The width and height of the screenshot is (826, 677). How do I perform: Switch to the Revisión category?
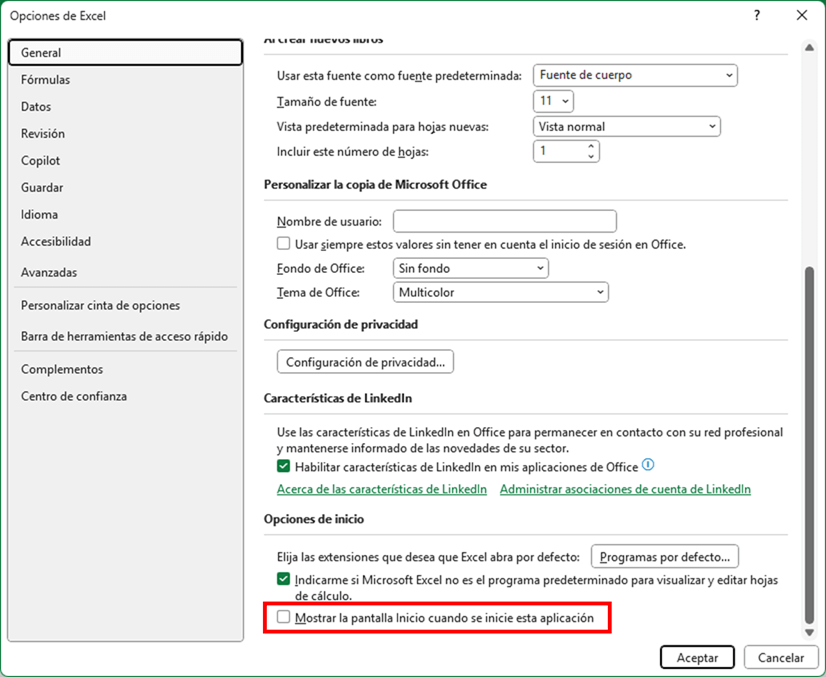[x=125, y=133]
